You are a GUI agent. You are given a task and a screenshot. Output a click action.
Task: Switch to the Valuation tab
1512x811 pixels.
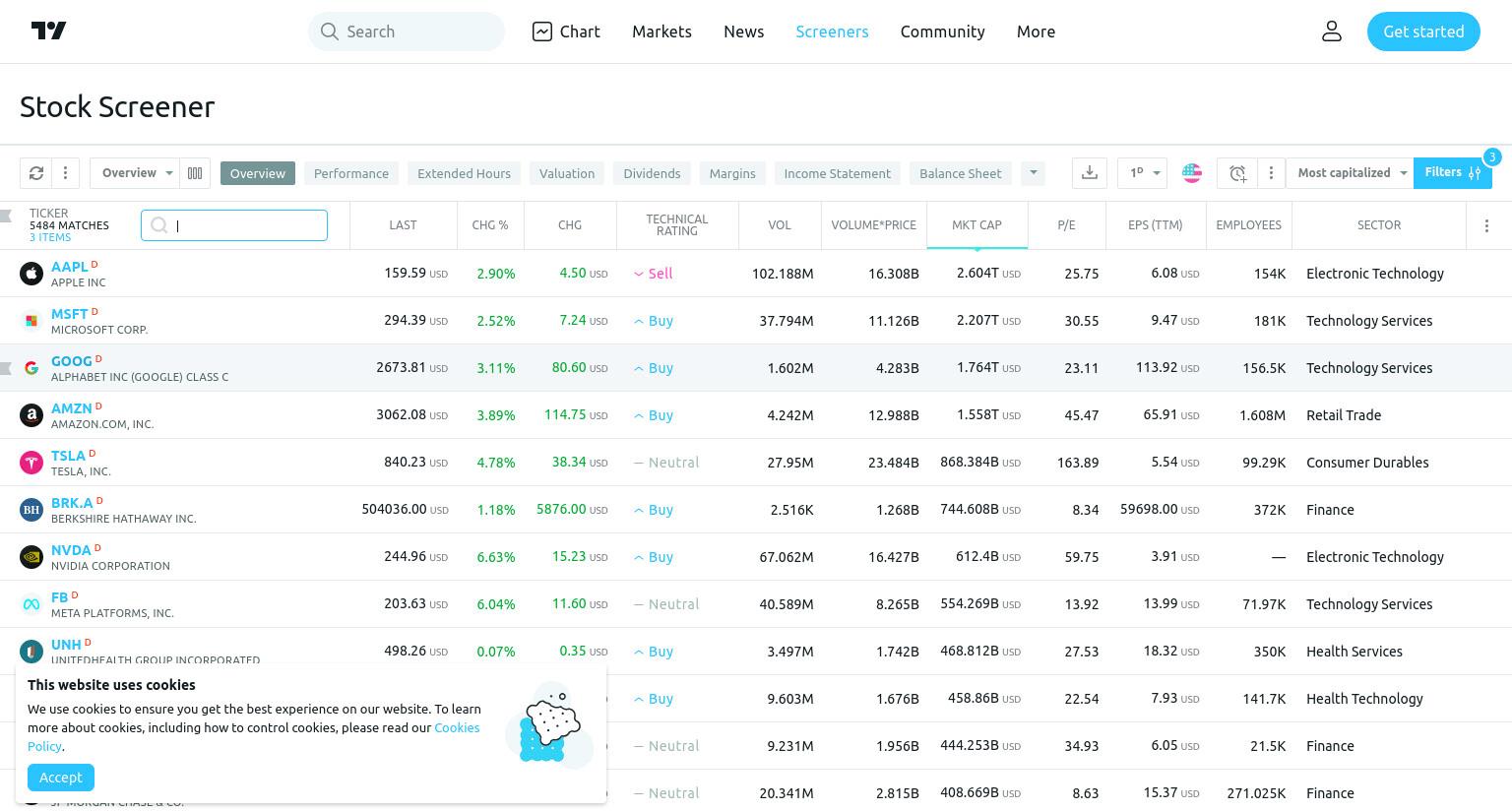coord(567,173)
